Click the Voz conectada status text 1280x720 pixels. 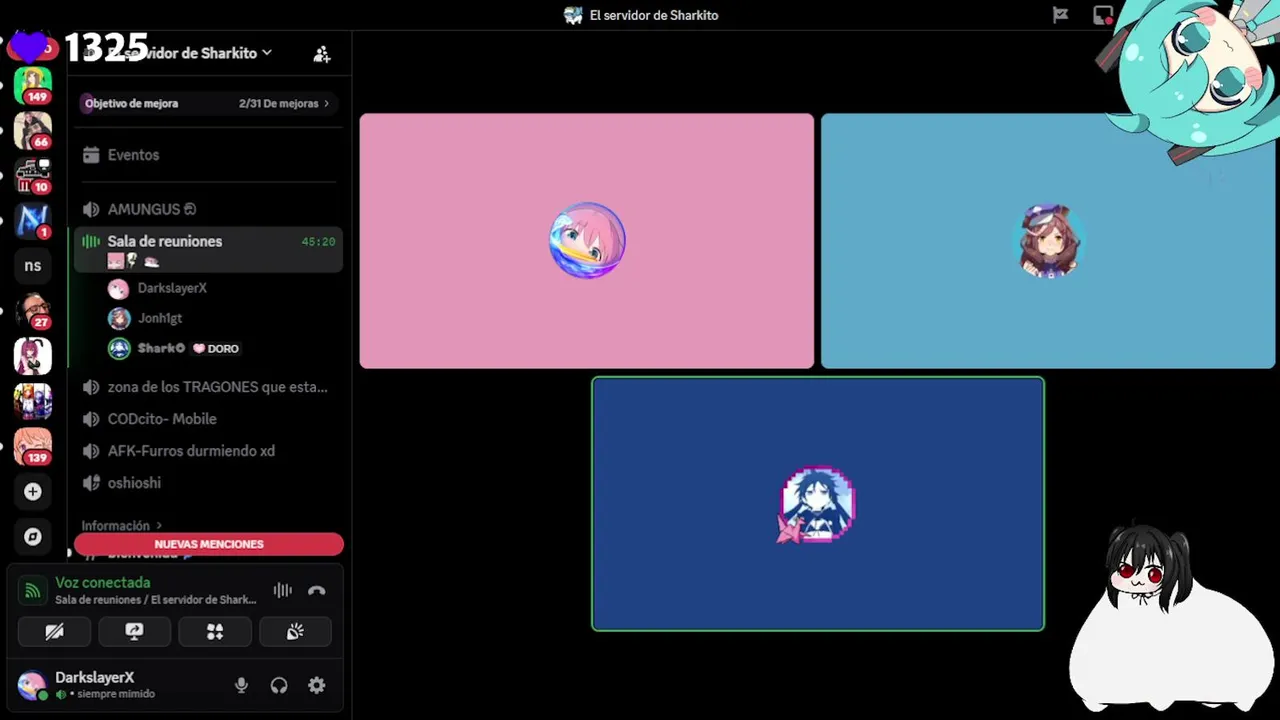(103, 582)
